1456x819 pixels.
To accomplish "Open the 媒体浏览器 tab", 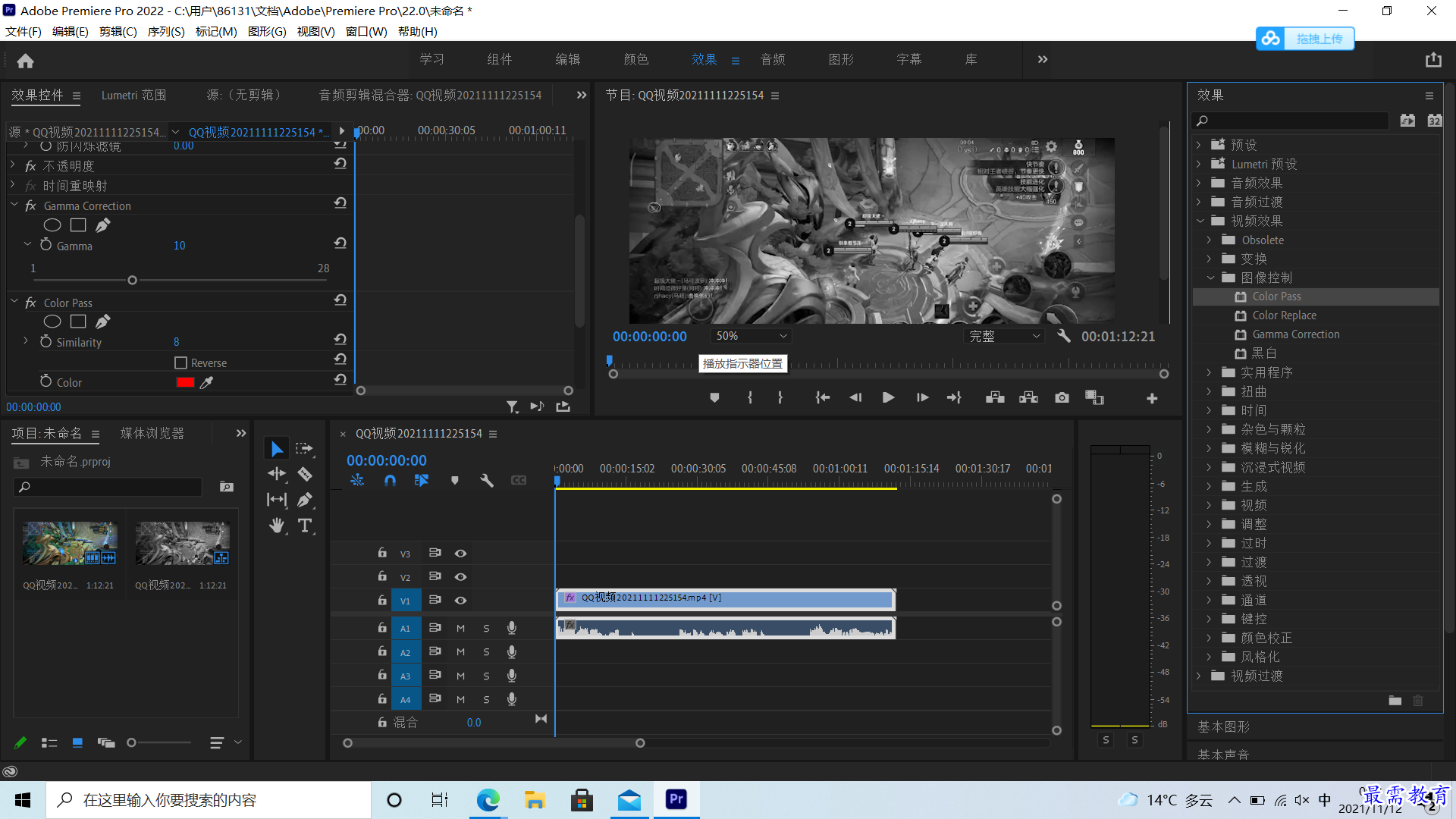I will pos(152,433).
